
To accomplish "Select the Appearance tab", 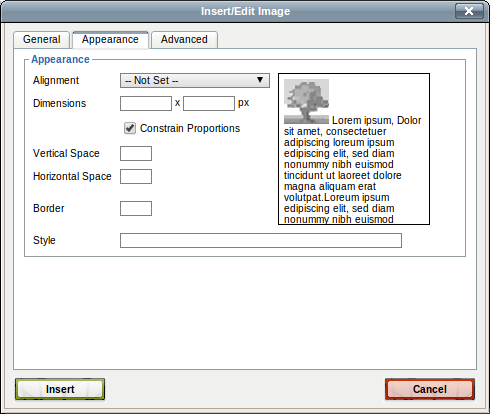I will point(110,39).
